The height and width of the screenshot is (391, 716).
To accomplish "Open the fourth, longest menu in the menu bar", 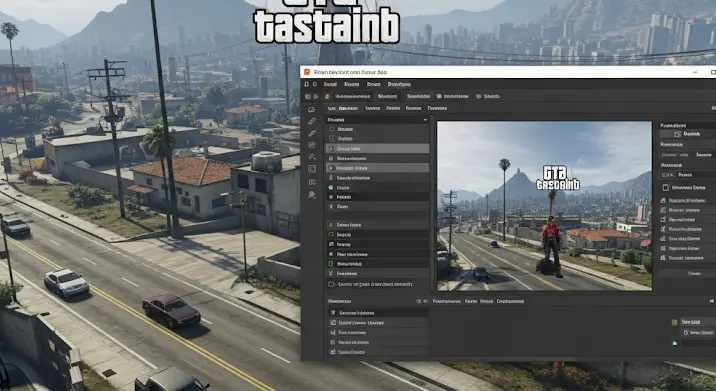I will click(x=399, y=84).
